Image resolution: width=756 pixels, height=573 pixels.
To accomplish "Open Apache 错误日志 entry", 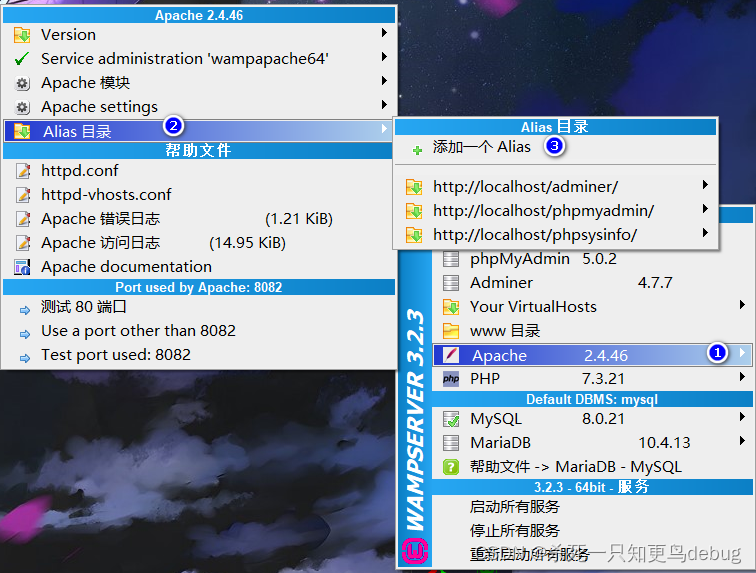I will [x=199, y=219].
